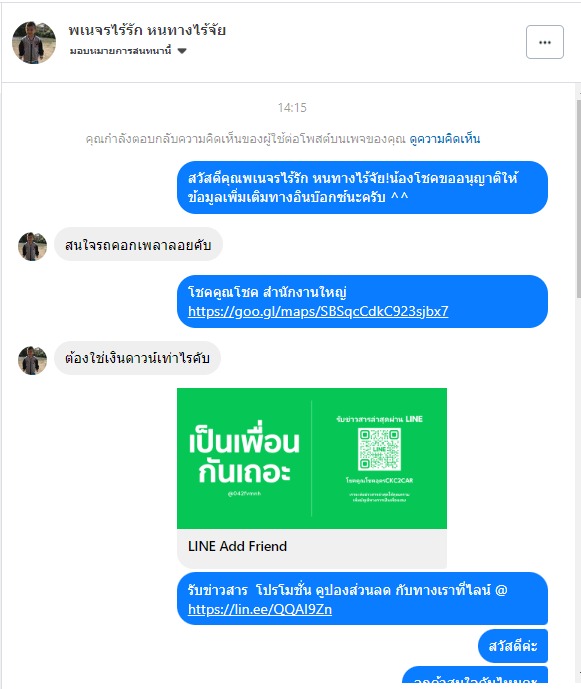581x689 pixels.
Task: Select the สนใจรถคอกเพลาลอยคับ message bubble
Action: pos(138,244)
